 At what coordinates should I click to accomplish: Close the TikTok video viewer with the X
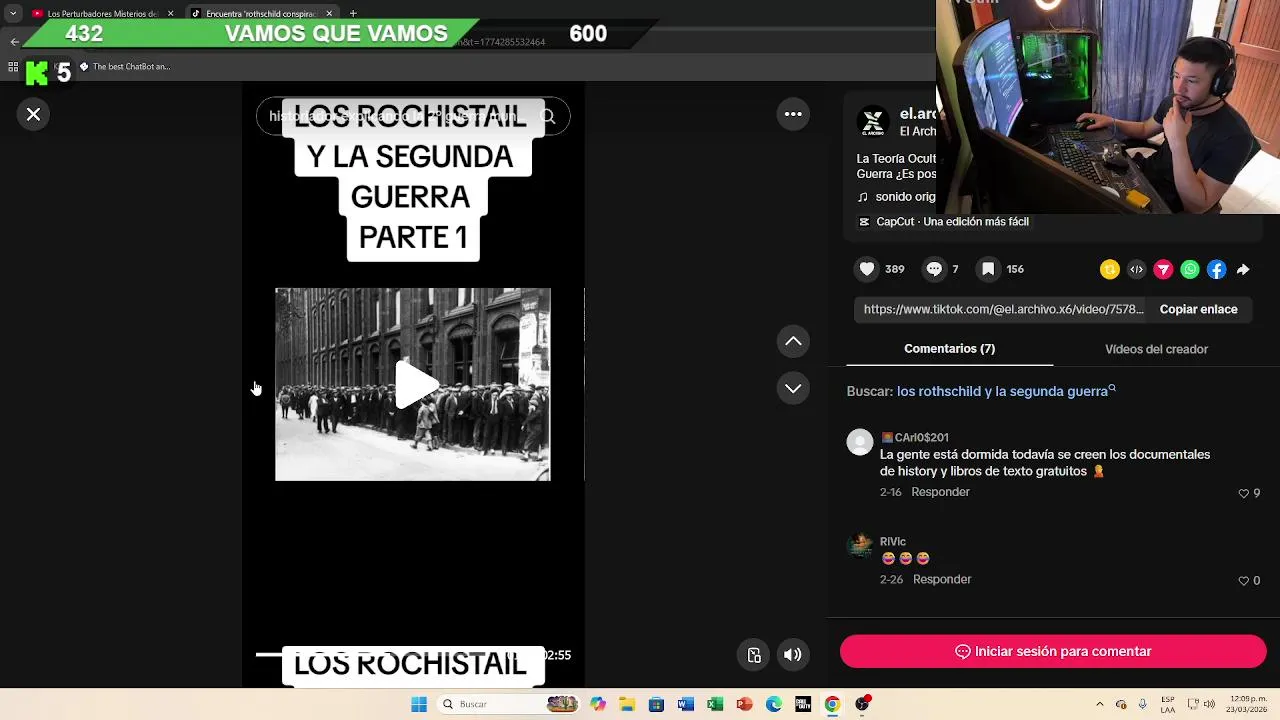pyautogui.click(x=33, y=115)
